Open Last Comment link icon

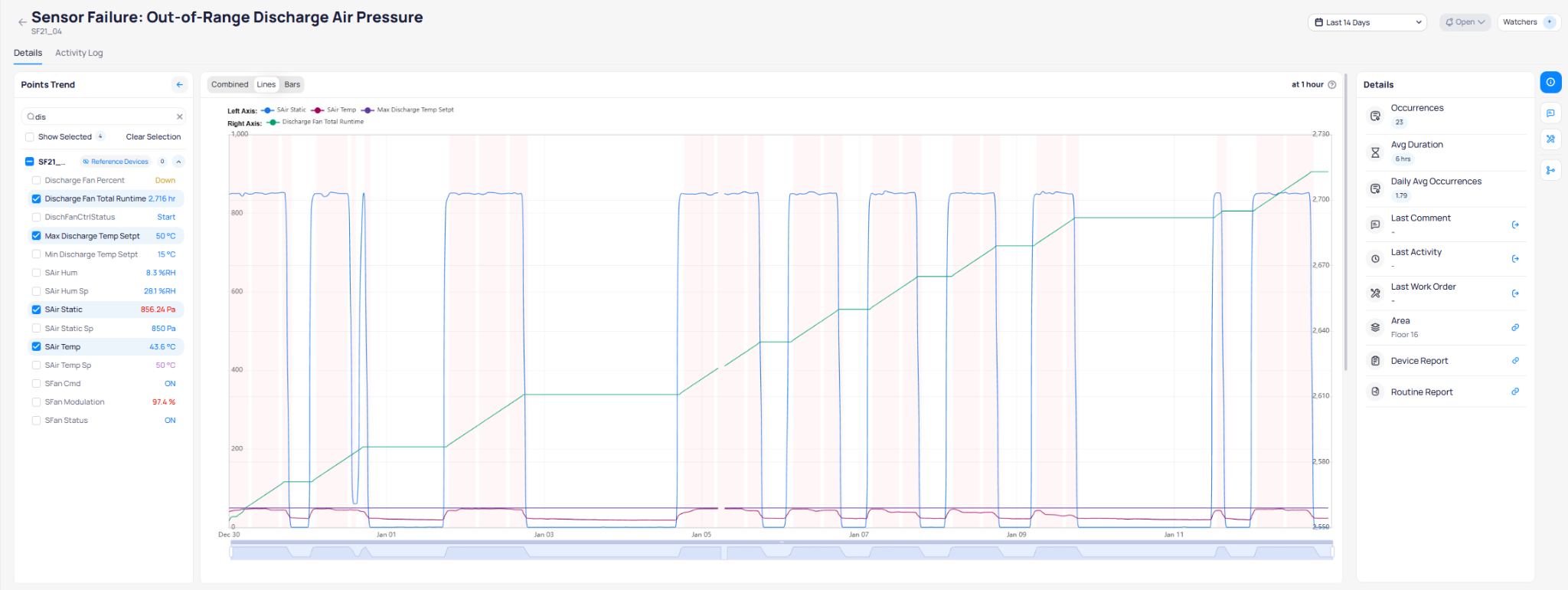pyautogui.click(x=1515, y=225)
